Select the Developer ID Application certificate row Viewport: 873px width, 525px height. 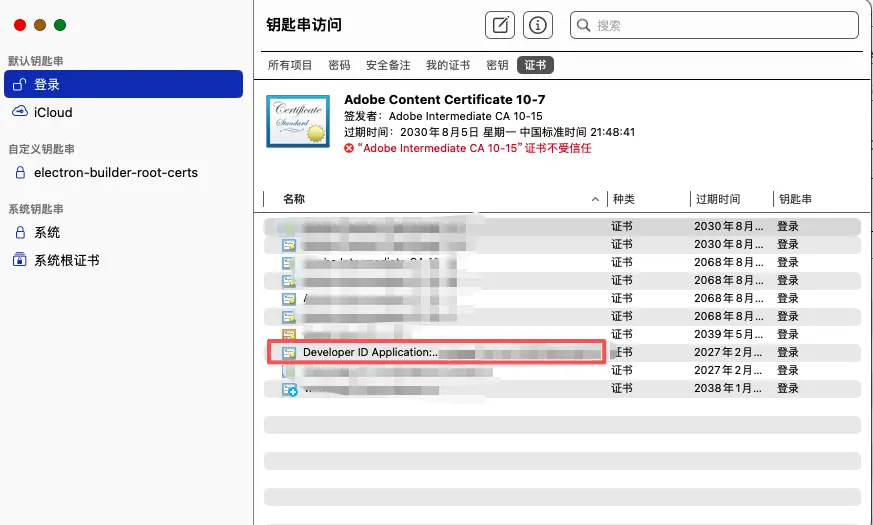point(562,352)
